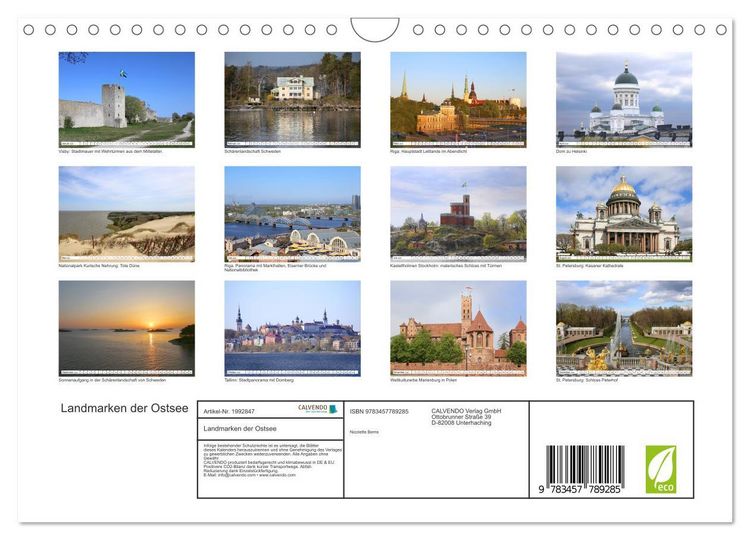Screen dimensions: 750x540
Task: Click the CALVENDO logo
Action: click(317, 409)
